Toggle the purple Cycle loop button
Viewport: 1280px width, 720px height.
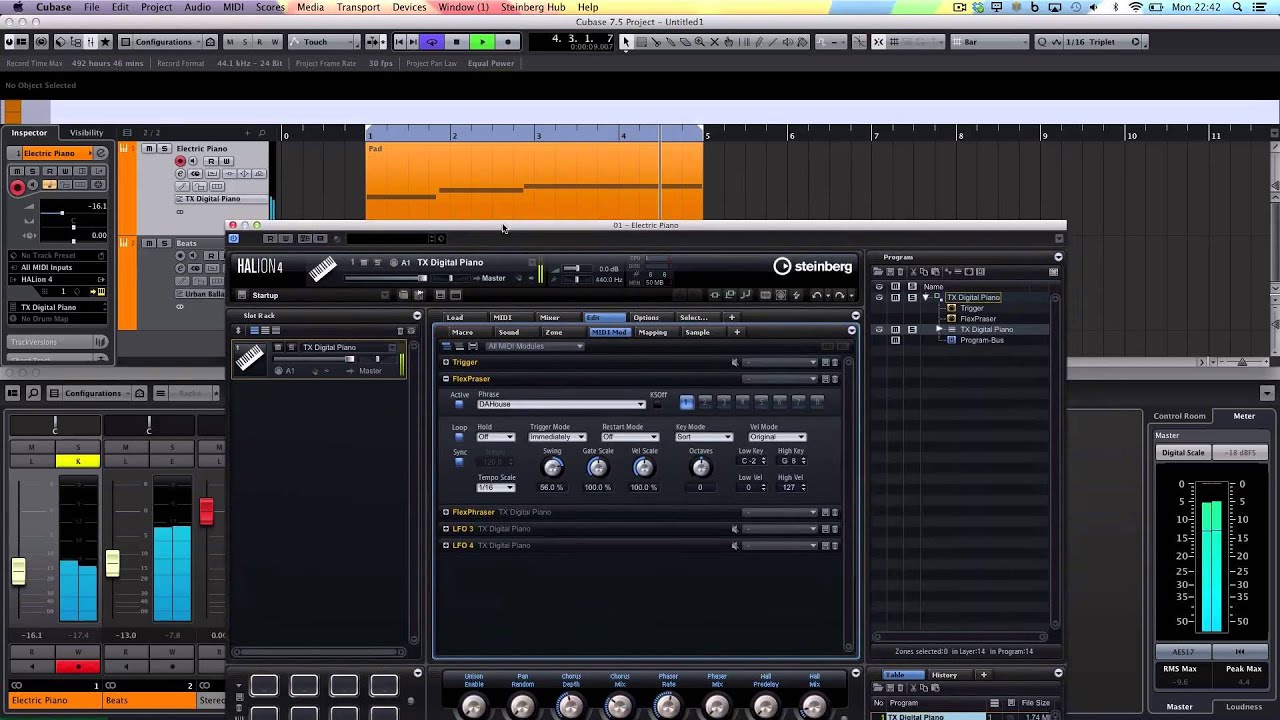click(x=432, y=42)
